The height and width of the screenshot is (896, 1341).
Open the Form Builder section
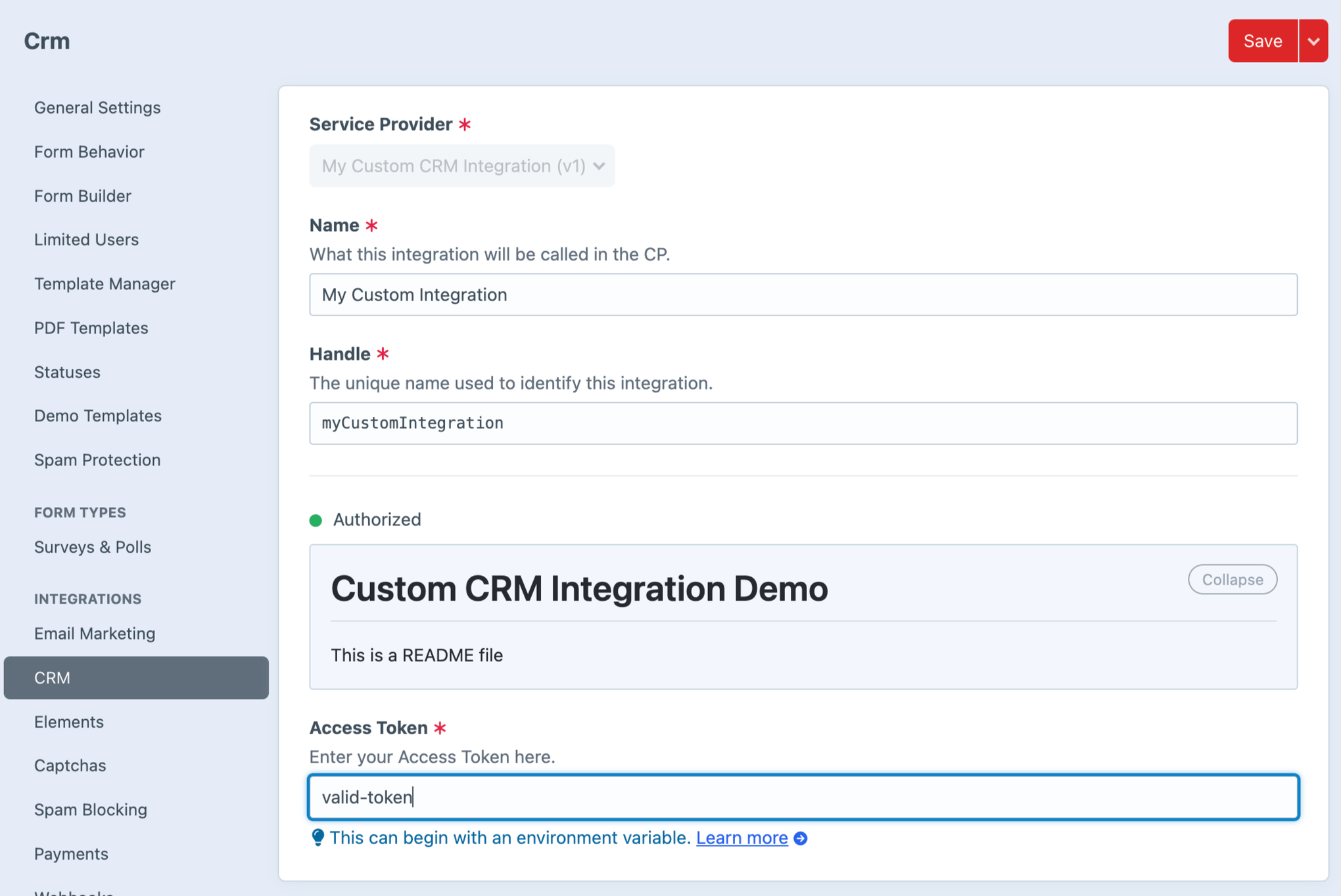coord(82,195)
